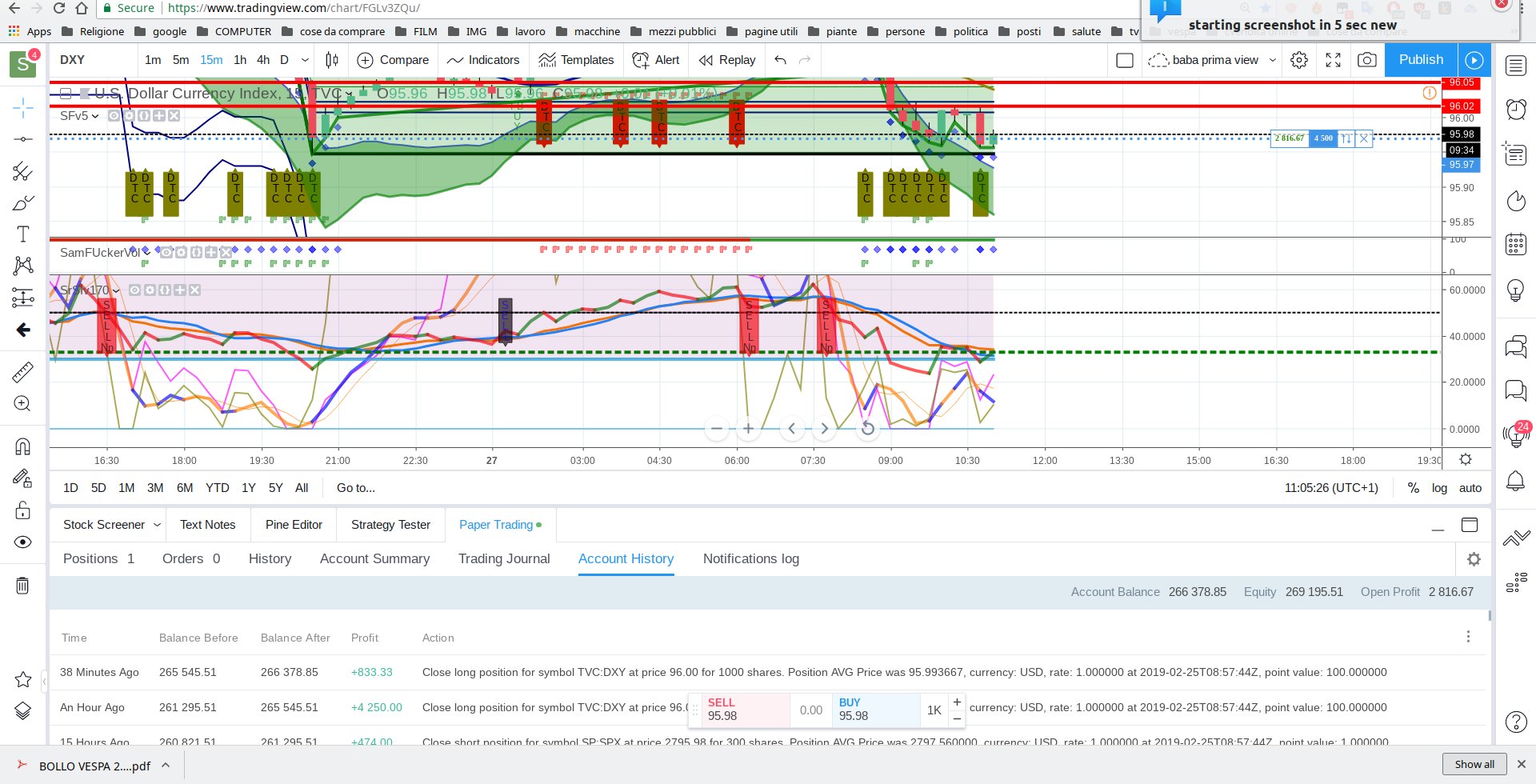Open the pattern drawing tools
Viewport: 1536px width, 784px height.
point(23,266)
